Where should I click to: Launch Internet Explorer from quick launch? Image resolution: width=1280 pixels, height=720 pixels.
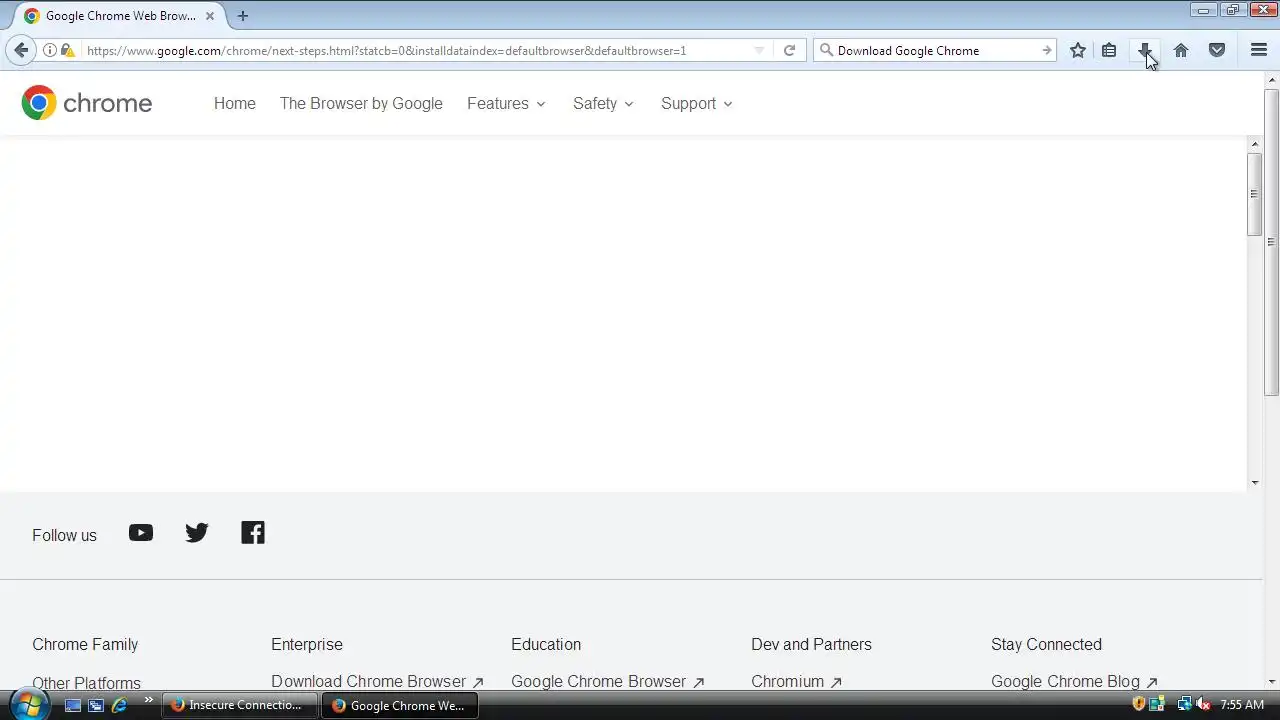[x=119, y=705]
